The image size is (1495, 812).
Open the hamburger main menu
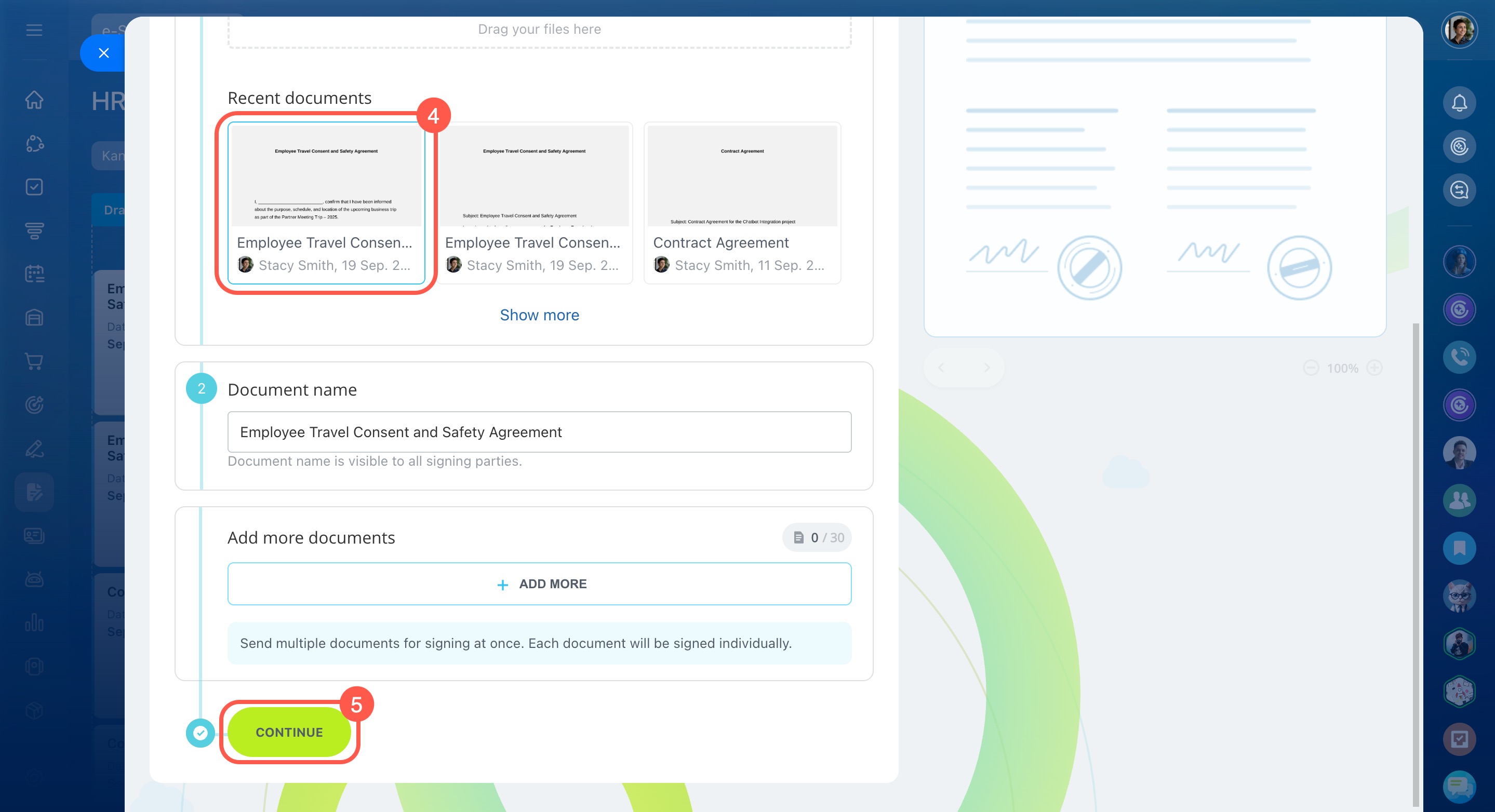[x=34, y=30]
